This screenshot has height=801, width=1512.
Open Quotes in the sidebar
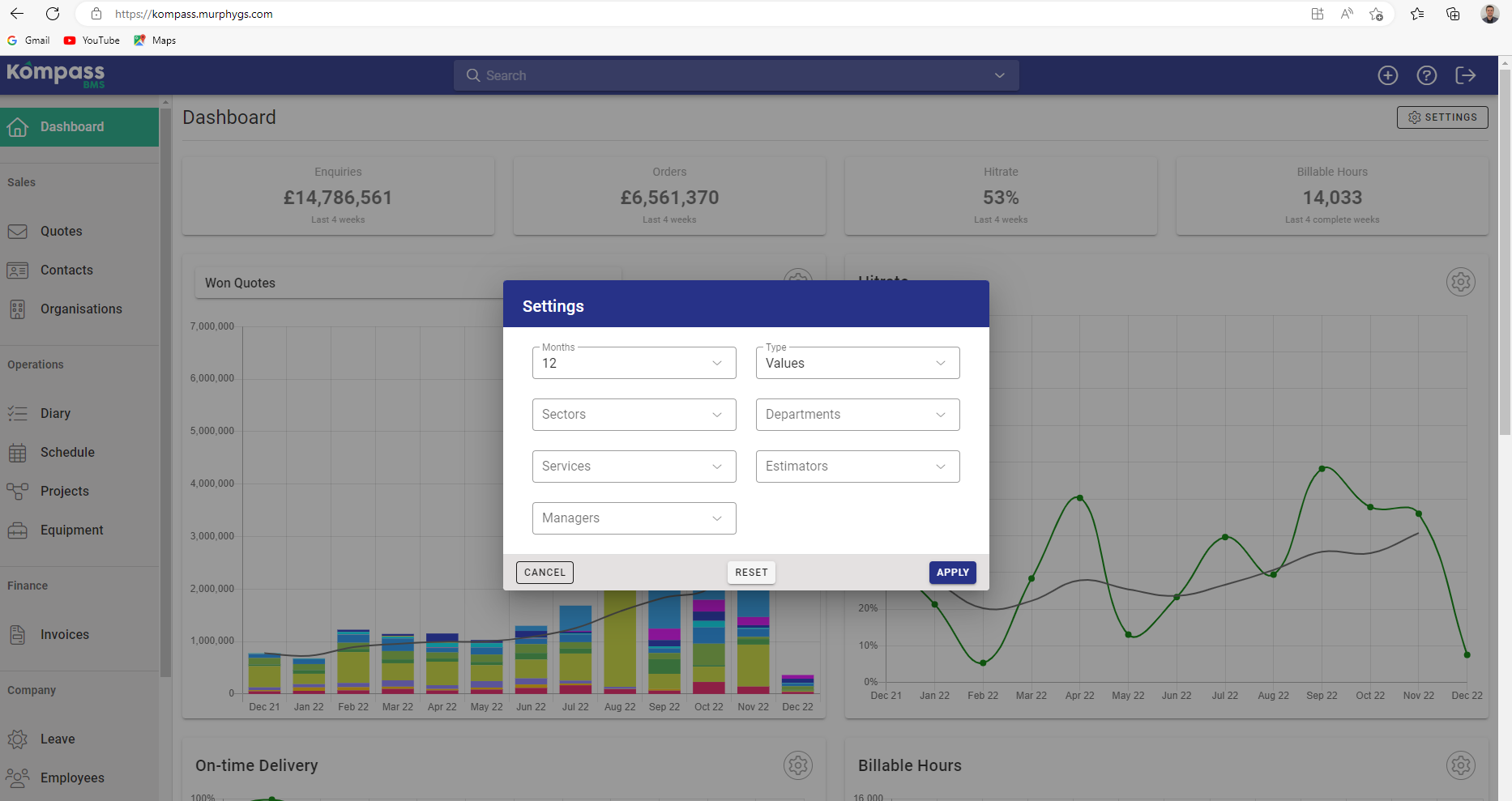tap(79, 232)
